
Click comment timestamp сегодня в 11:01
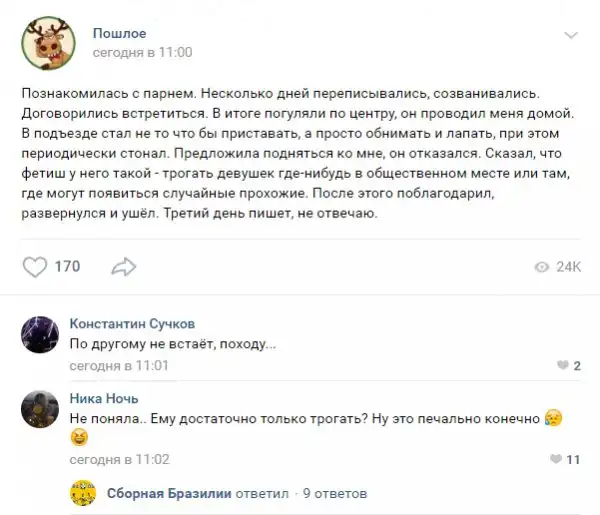119,366
